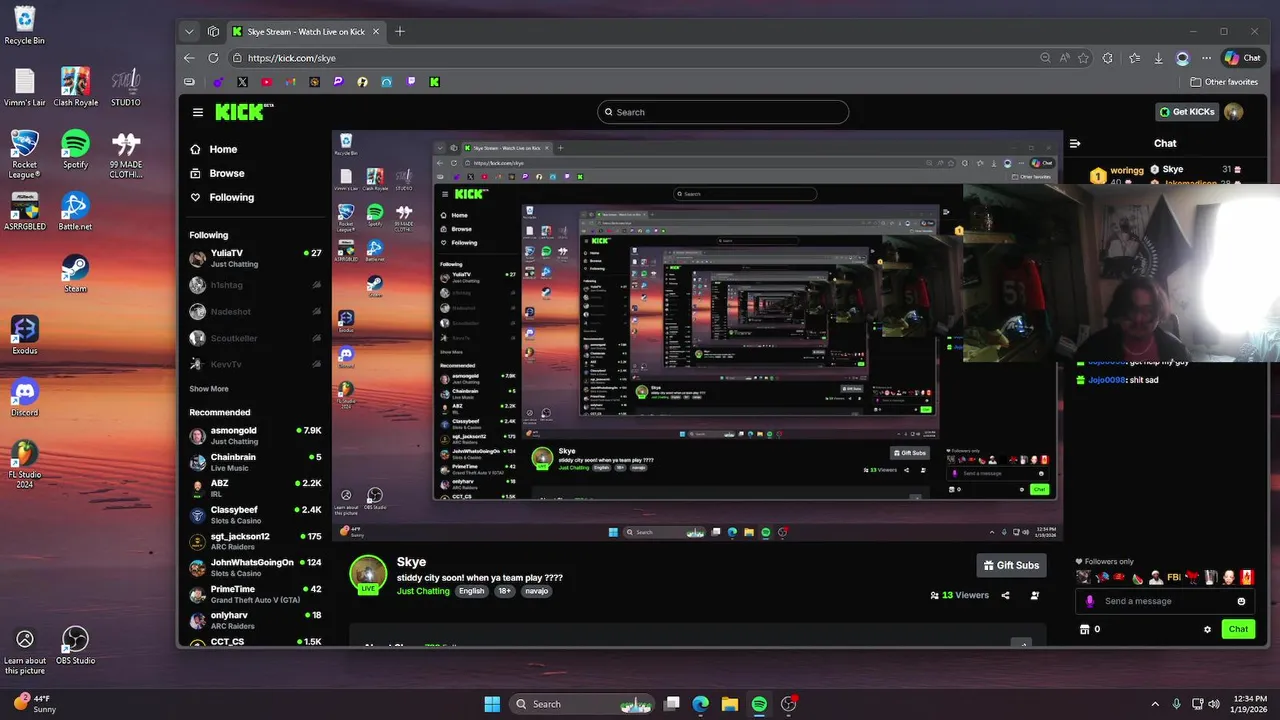
Task: Open the channel shop icon showing 0
Action: point(1089,629)
